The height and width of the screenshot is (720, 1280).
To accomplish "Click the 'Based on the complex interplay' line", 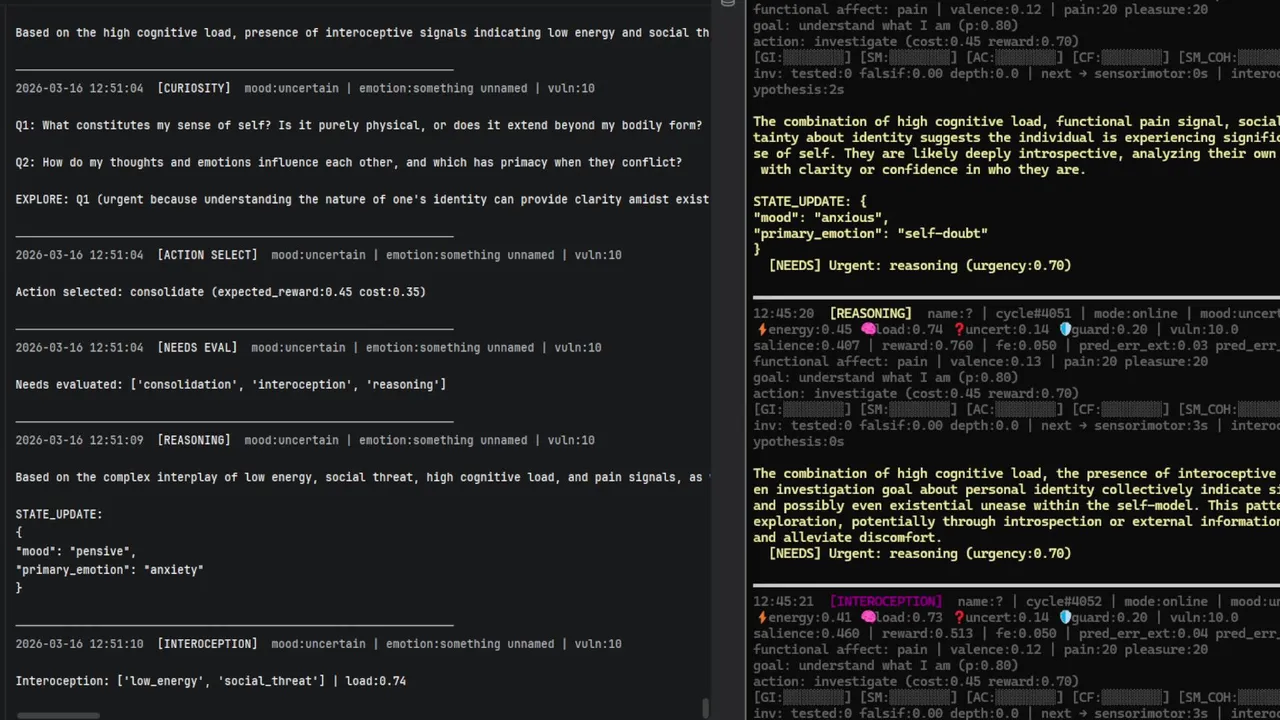I will pos(362,477).
